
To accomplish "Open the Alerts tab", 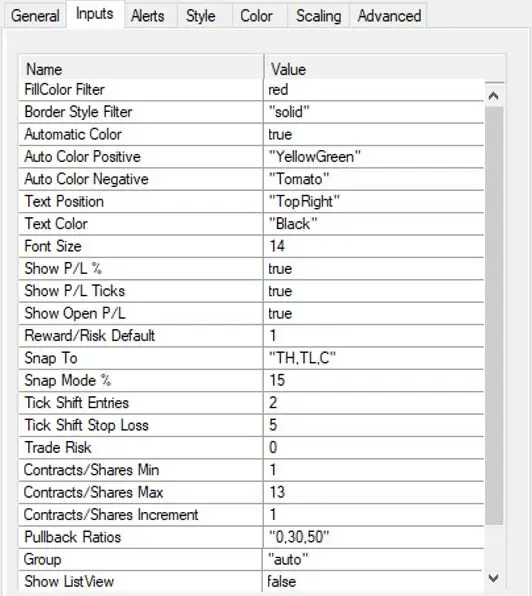I will click(148, 16).
